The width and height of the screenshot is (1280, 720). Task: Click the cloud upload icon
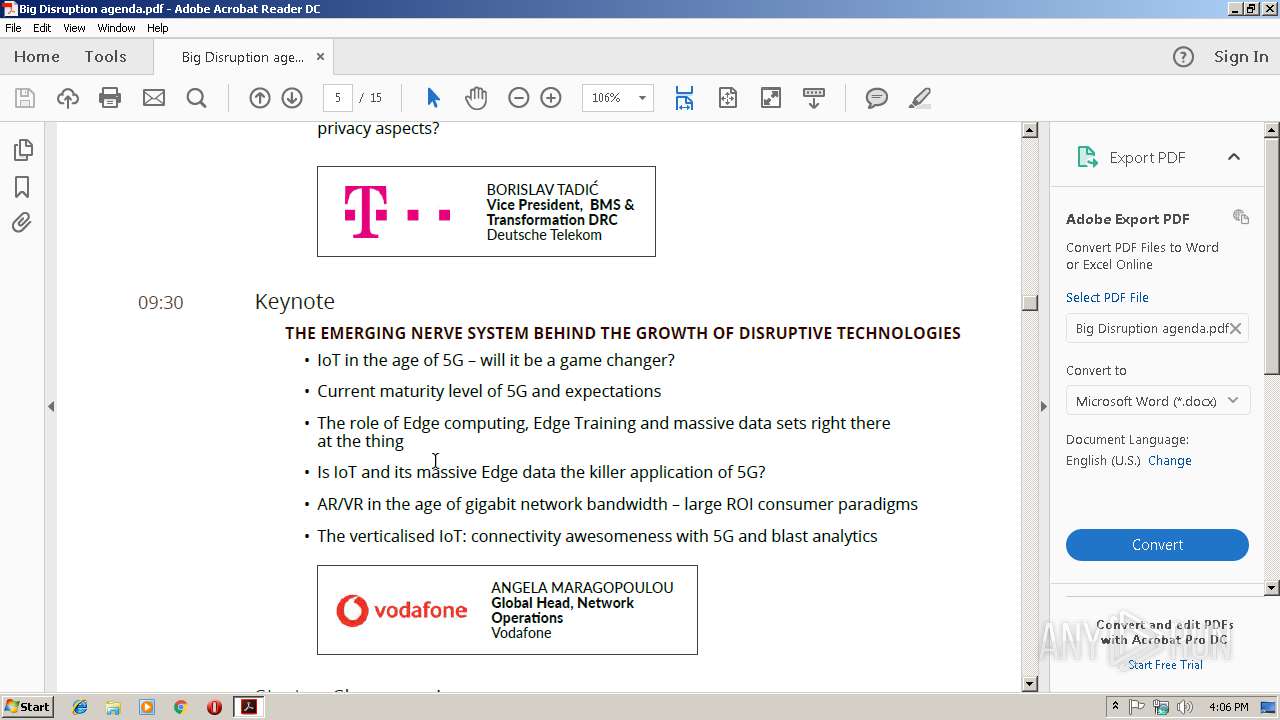tap(68, 98)
